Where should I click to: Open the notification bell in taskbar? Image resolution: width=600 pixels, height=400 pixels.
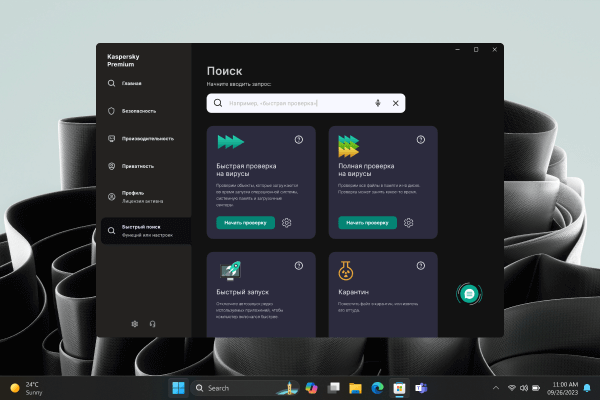587,388
